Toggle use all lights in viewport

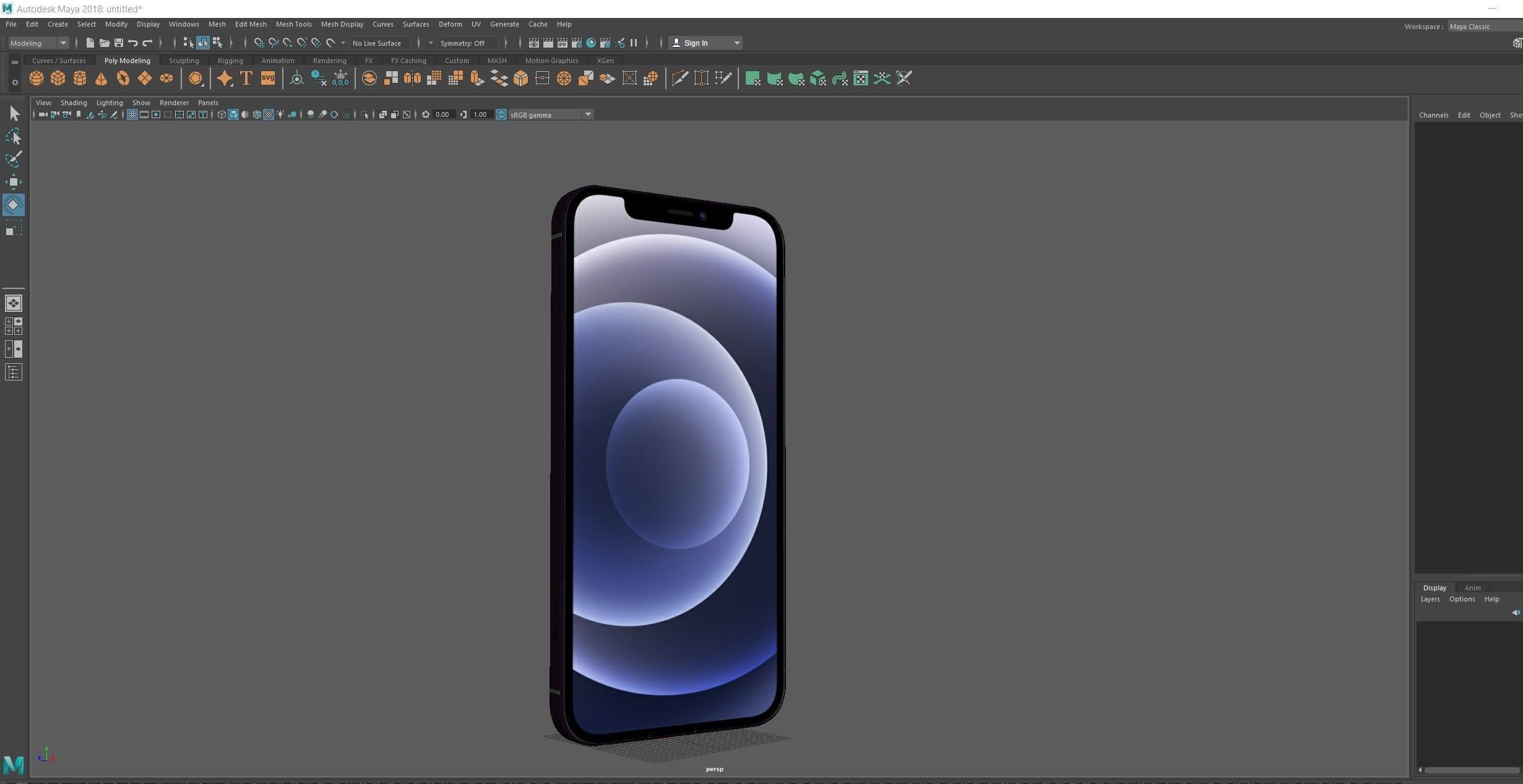click(x=280, y=114)
